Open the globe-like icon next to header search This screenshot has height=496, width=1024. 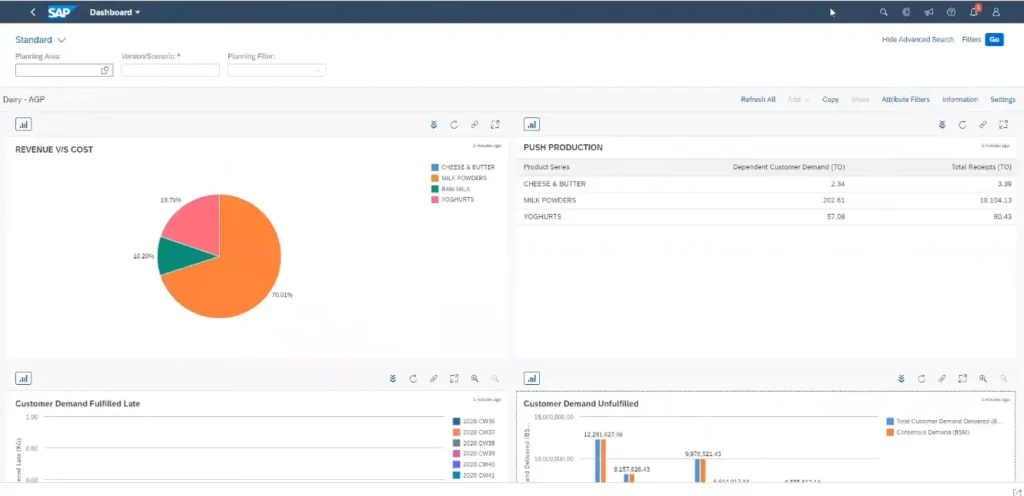point(906,12)
